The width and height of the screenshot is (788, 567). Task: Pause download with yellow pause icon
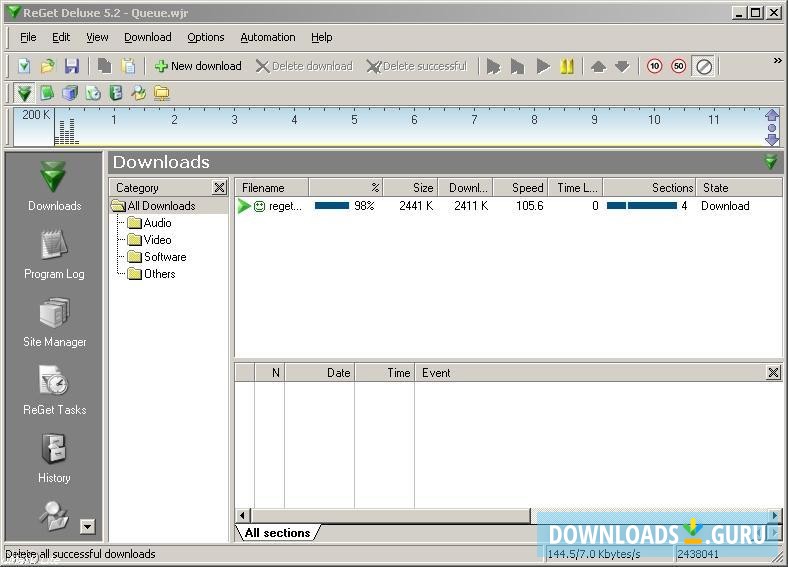pos(567,66)
